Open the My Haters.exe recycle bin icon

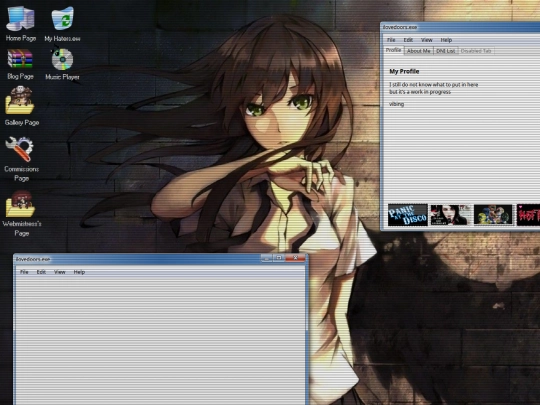click(x=62, y=23)
